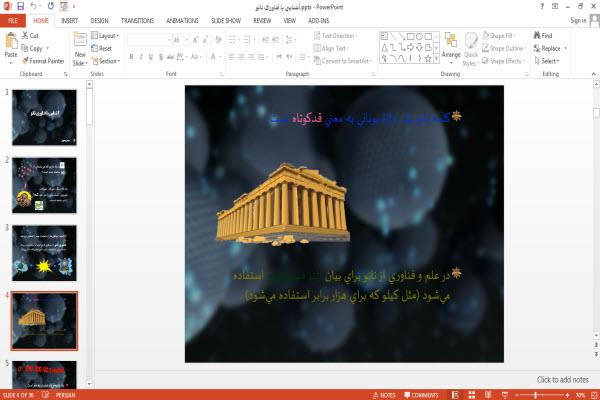Image resolution: width=600 pixels, height=400 pixels.
Task: Toggle Underline formatting
Action: (x=151, y=57)
